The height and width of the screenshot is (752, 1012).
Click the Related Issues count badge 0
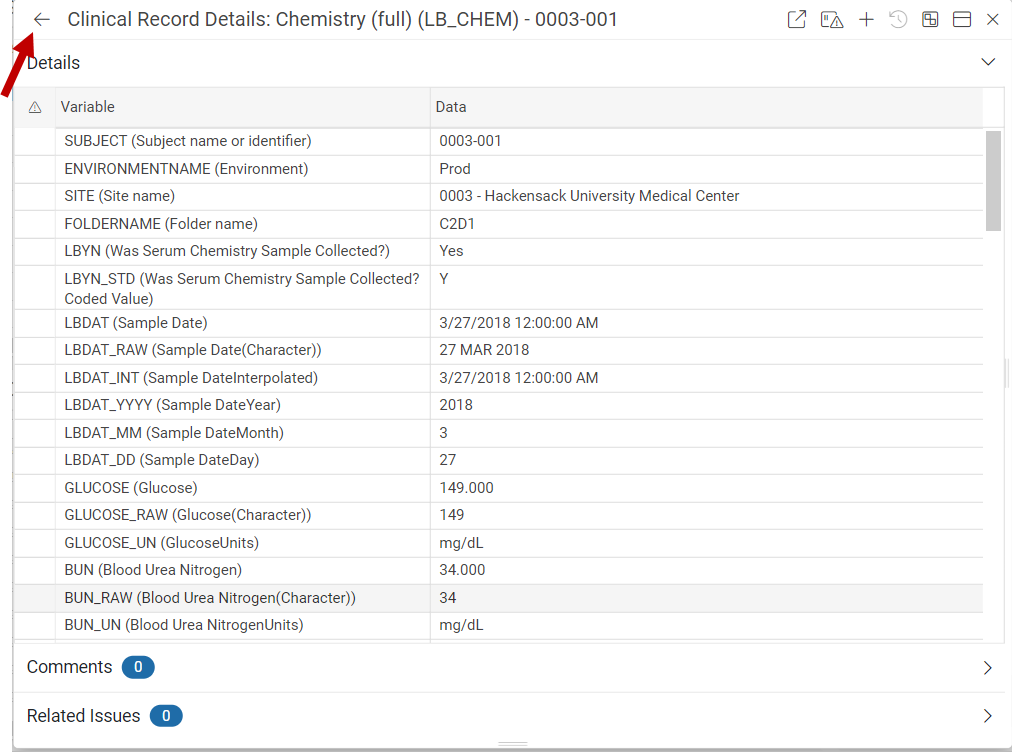tap(166, 716)
